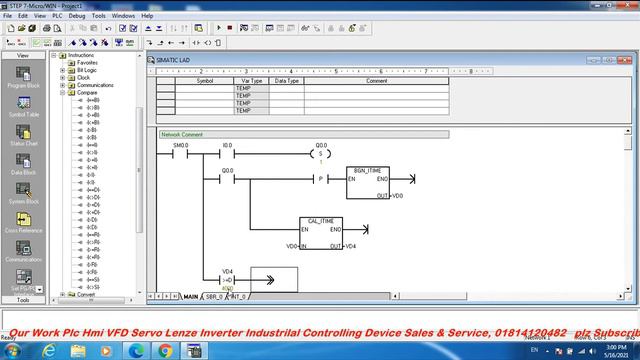Open the Program Block view
This screenshot has width=640, height=360.
tap(23, 78)
